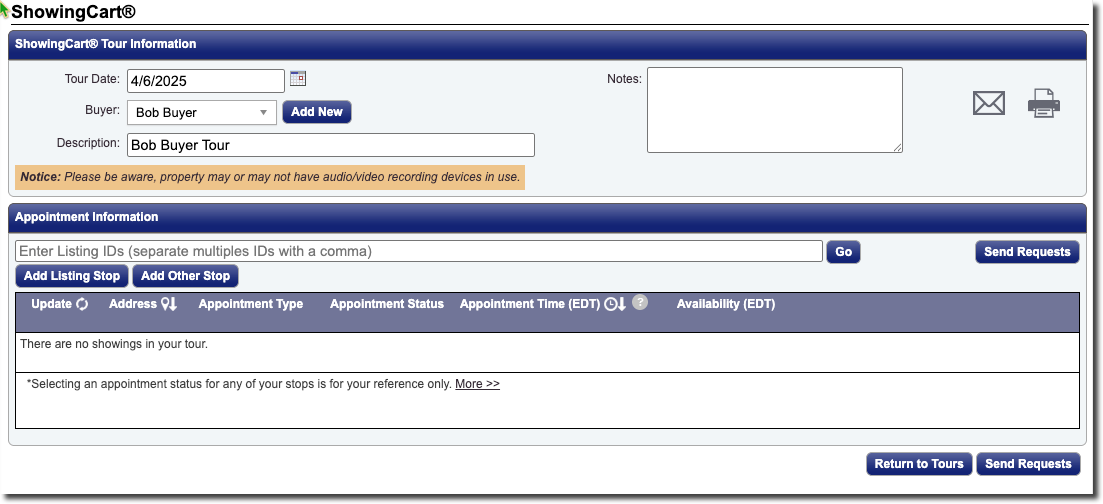Click bottom Send Requests button
This screenshot has height=504, width=1103.
[x=1027, y=464]
